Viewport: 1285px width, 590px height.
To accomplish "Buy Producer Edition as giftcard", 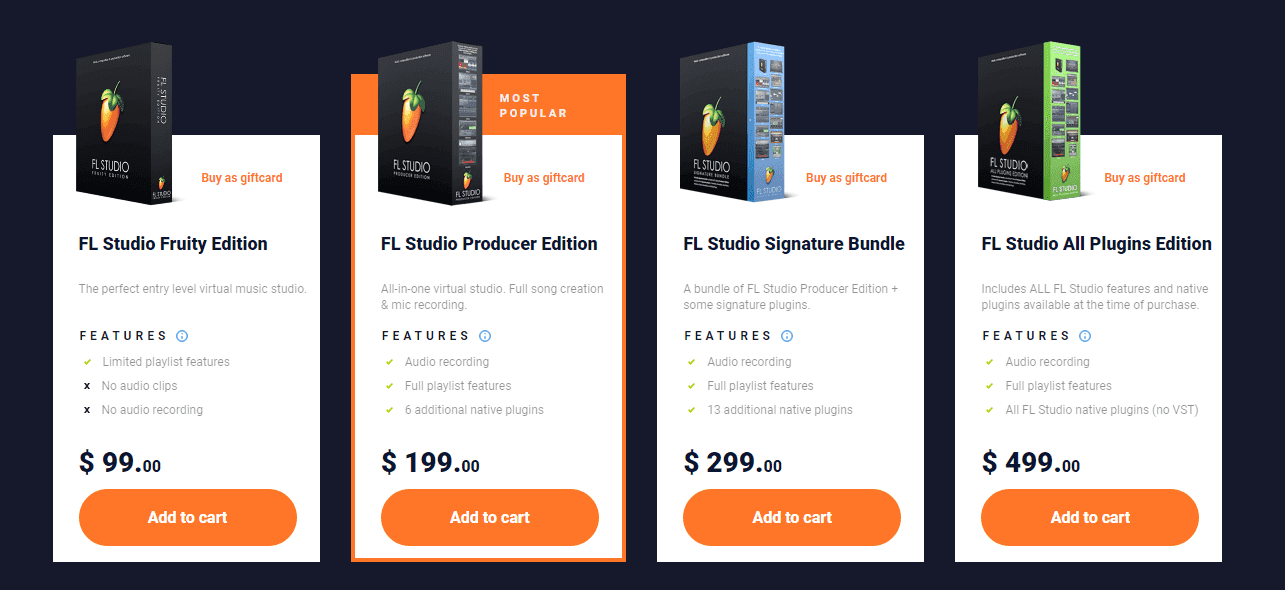I will click(544, 178).
